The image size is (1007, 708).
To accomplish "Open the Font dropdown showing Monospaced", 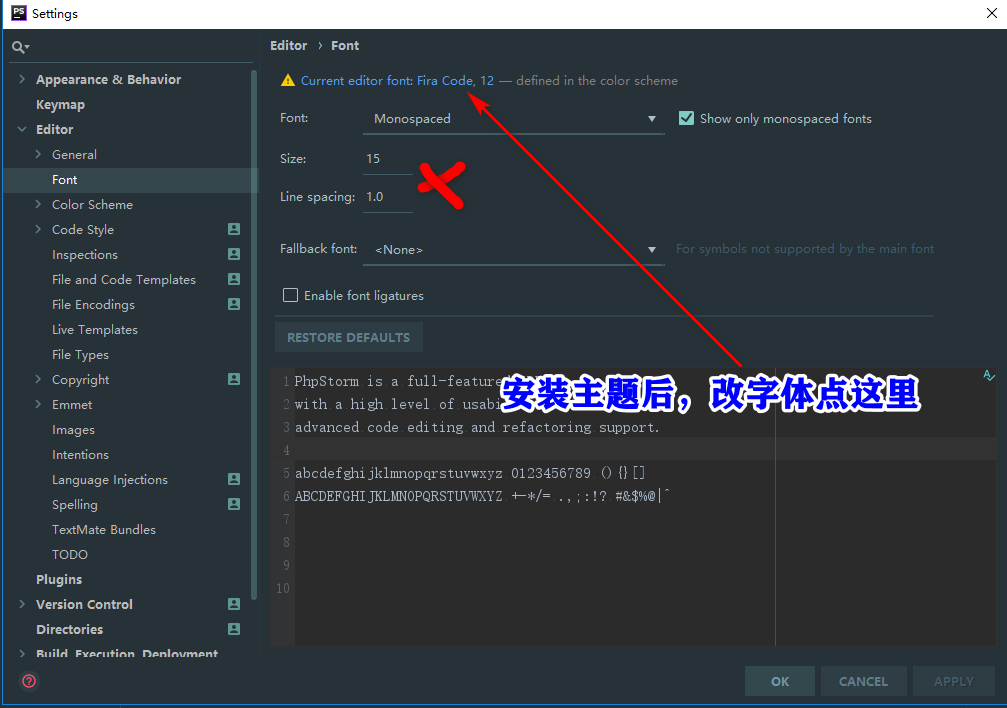I will tap(513, 119).
